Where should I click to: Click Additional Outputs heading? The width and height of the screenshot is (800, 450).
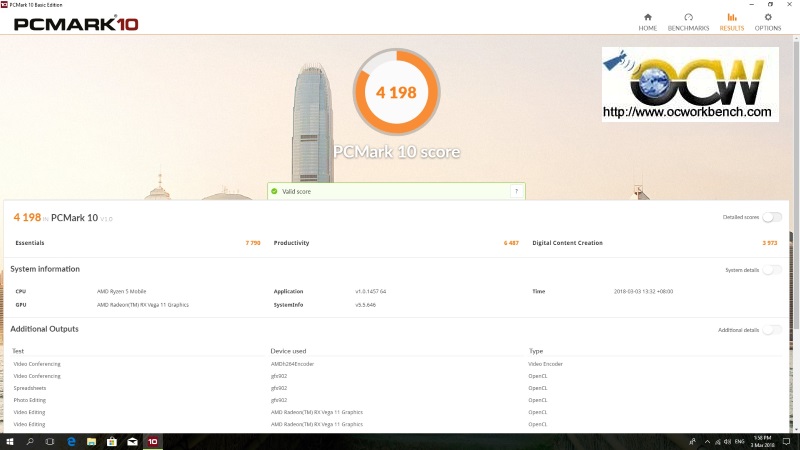(x=44, y=329)
